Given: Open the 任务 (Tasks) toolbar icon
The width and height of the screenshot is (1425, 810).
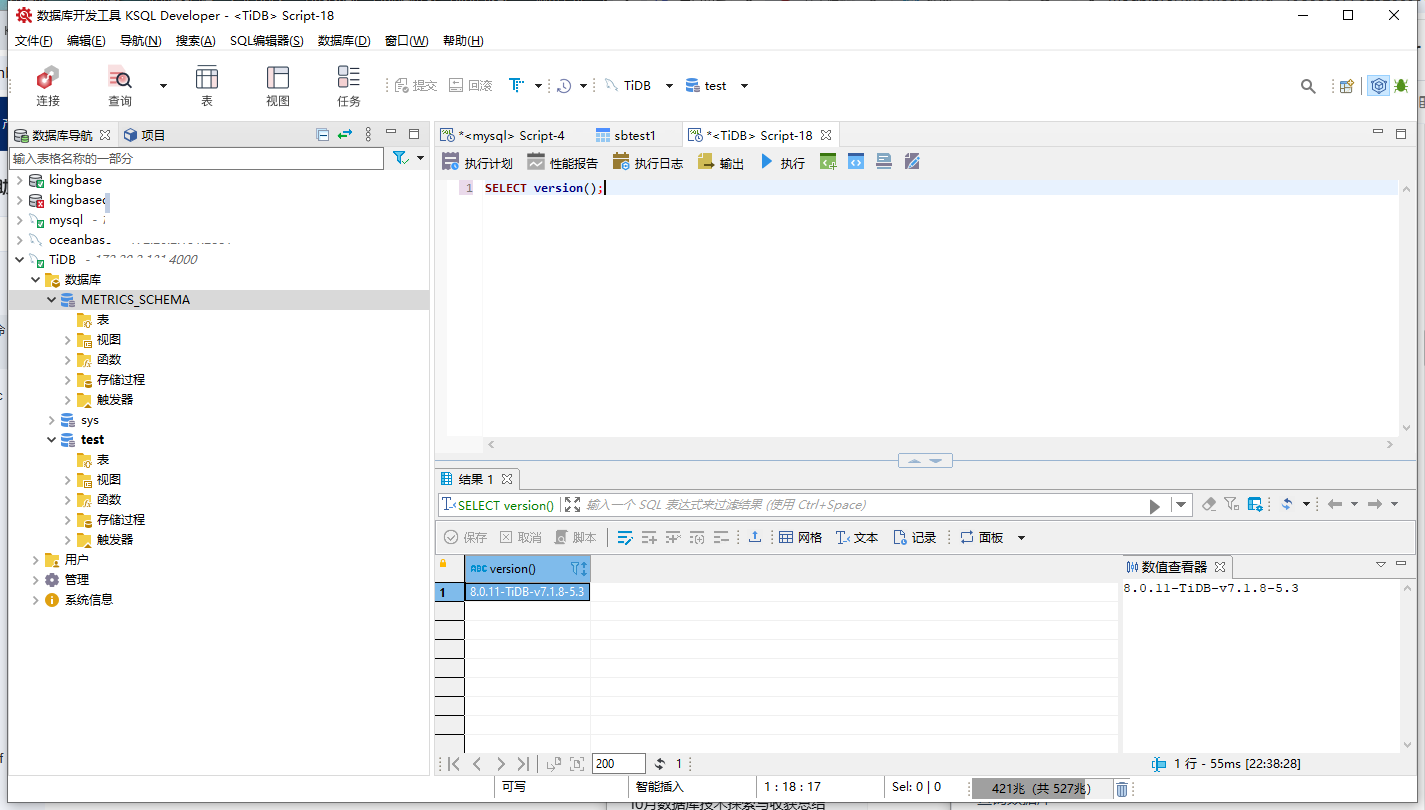Looking at the screenshot, I should click(348, 85).
